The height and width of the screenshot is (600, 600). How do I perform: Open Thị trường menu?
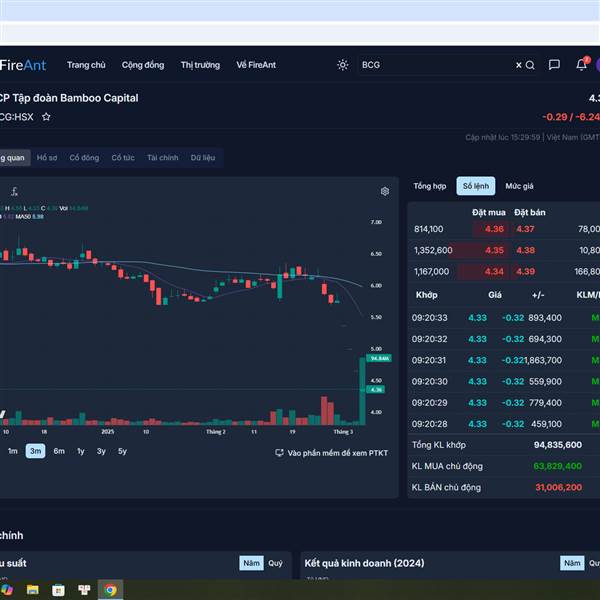tap(200, 65)
